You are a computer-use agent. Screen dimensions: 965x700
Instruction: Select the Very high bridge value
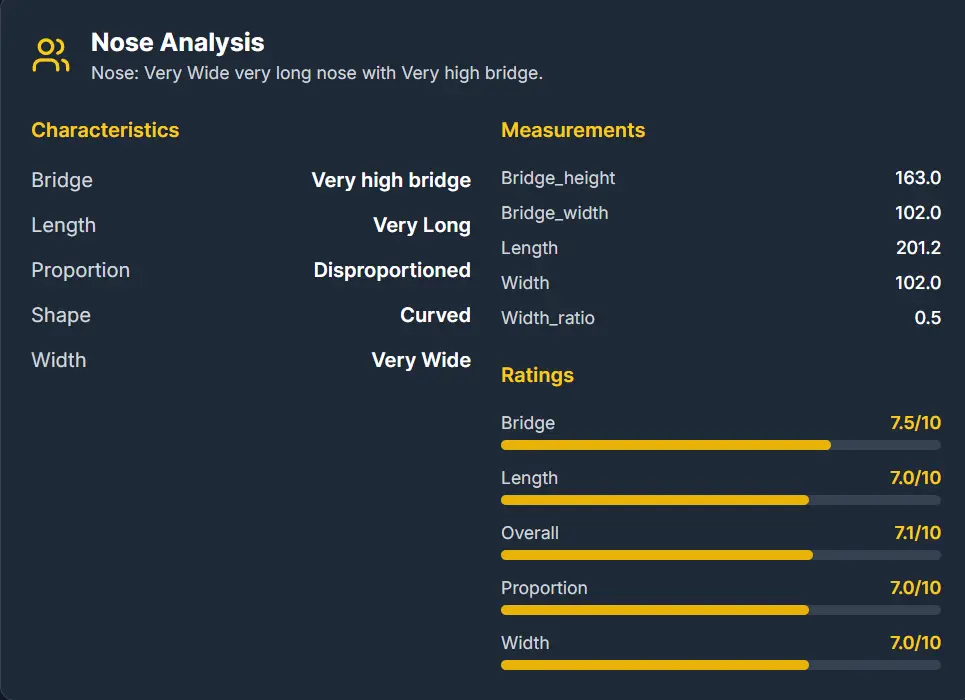pyautogui.click(x=391, y=180)
